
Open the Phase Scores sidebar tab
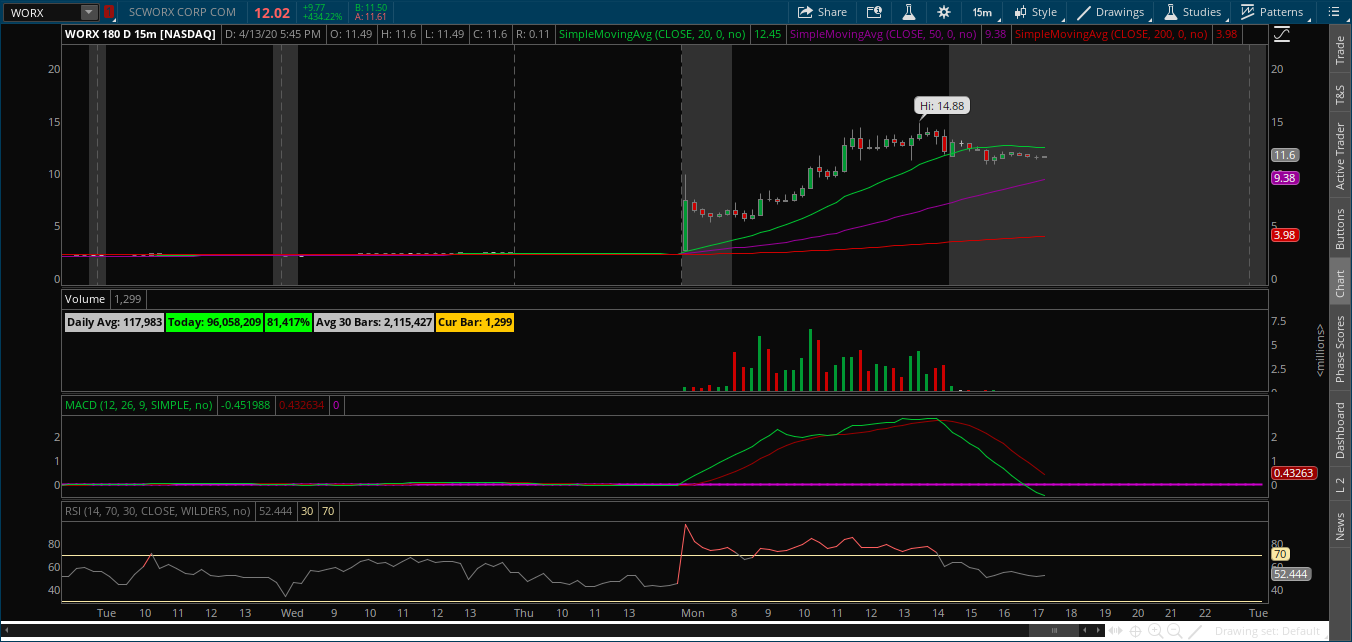tap(1340, 349)
